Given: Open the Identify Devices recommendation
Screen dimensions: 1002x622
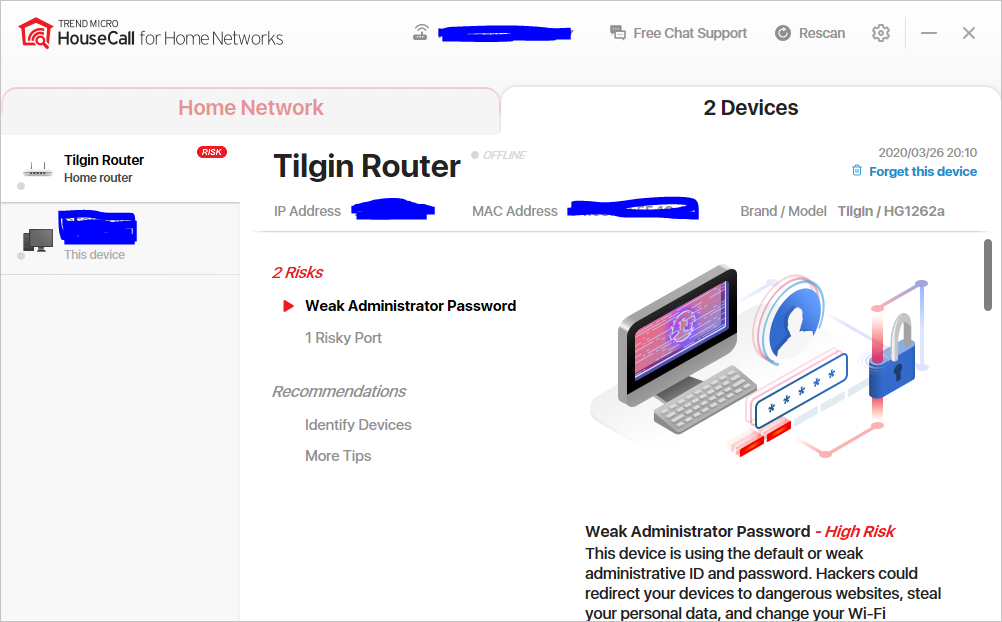Looking at the screenshot, I should 358,424.
